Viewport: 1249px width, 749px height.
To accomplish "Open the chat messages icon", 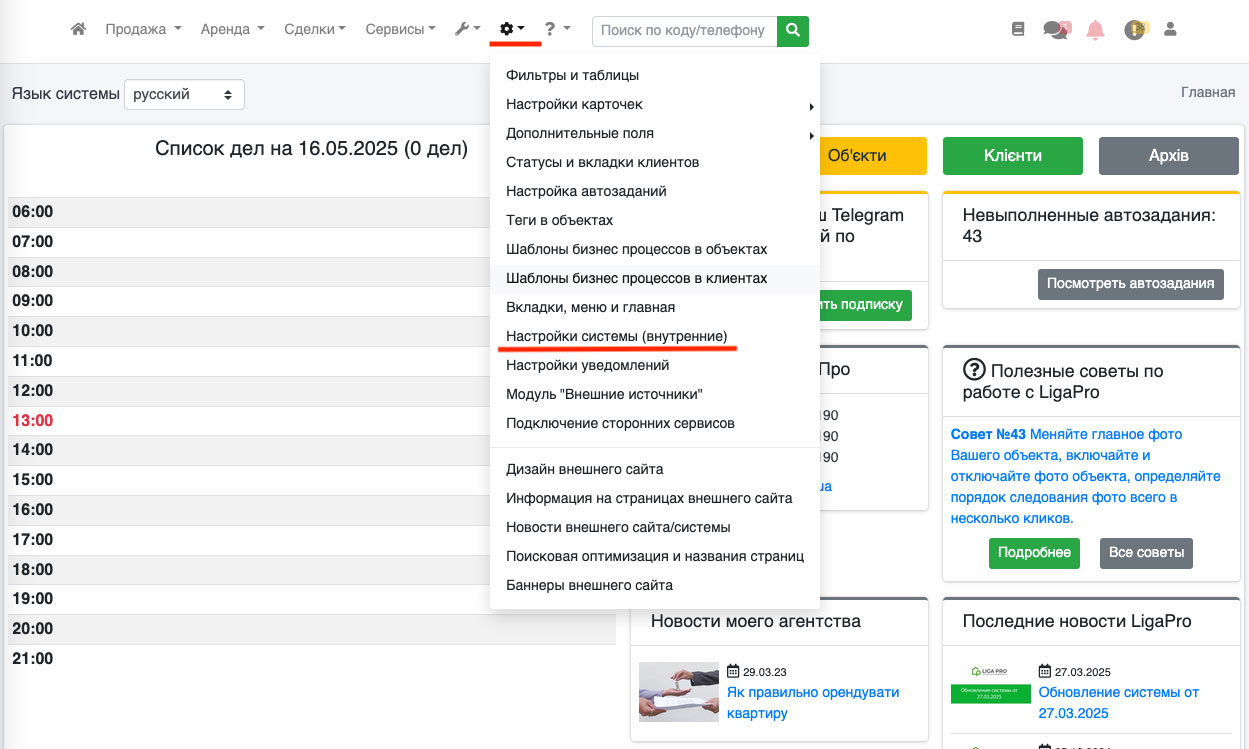I will click(x=1056, y=30).
